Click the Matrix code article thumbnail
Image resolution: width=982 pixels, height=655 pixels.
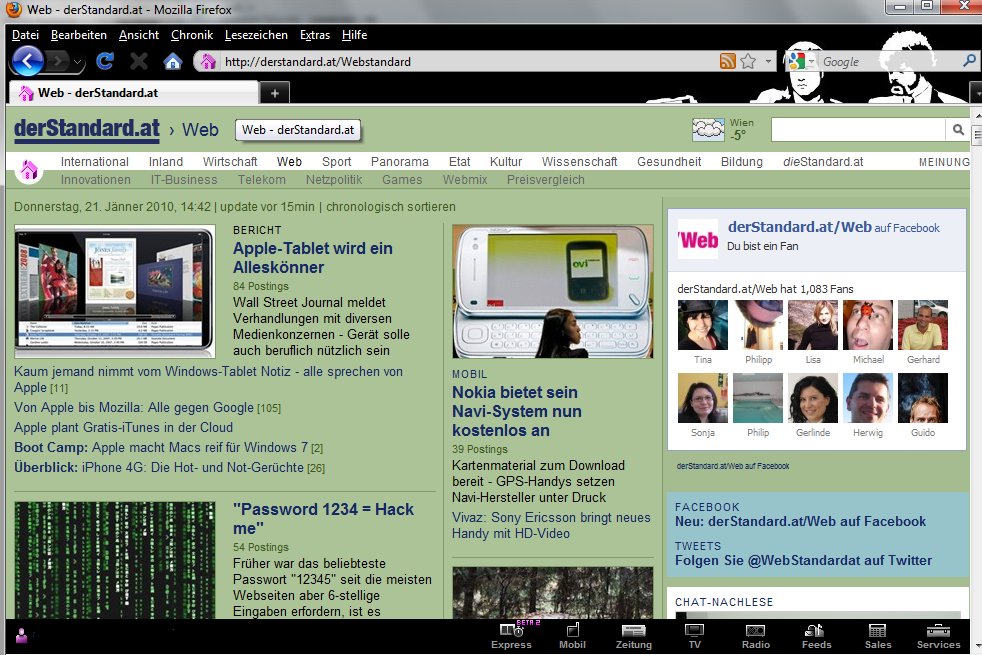115,560
